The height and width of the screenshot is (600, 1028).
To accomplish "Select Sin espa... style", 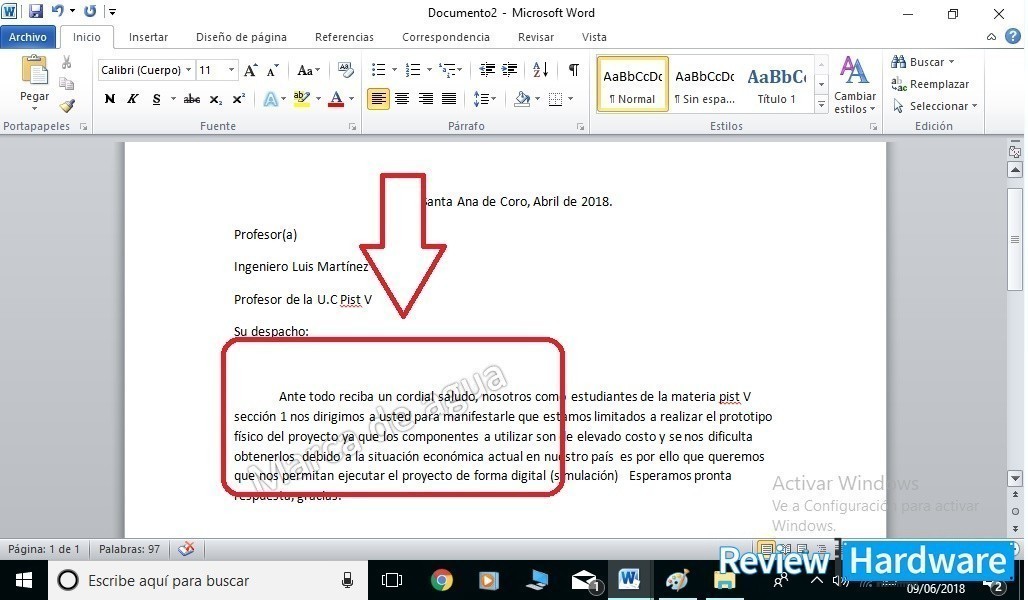I will pyautogui.click(x=705, y=84).
